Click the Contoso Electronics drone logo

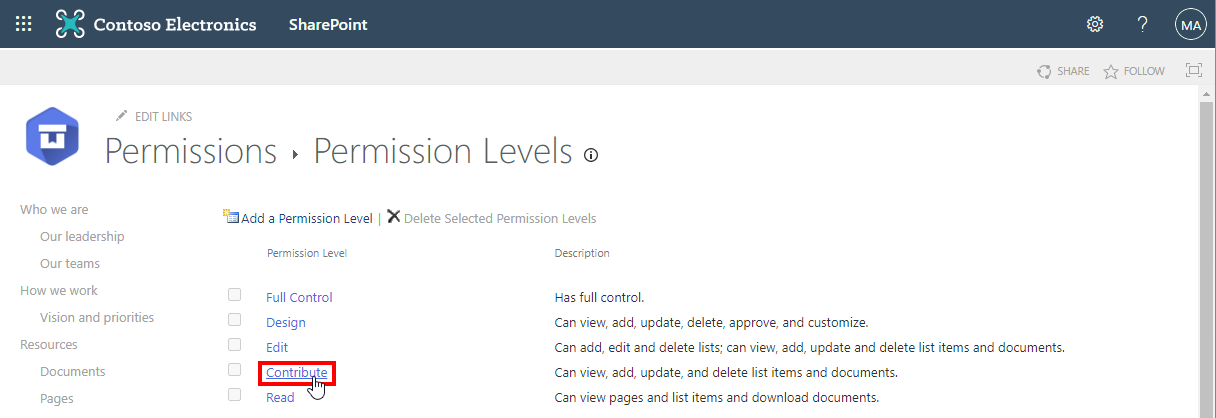pos(70,24)
